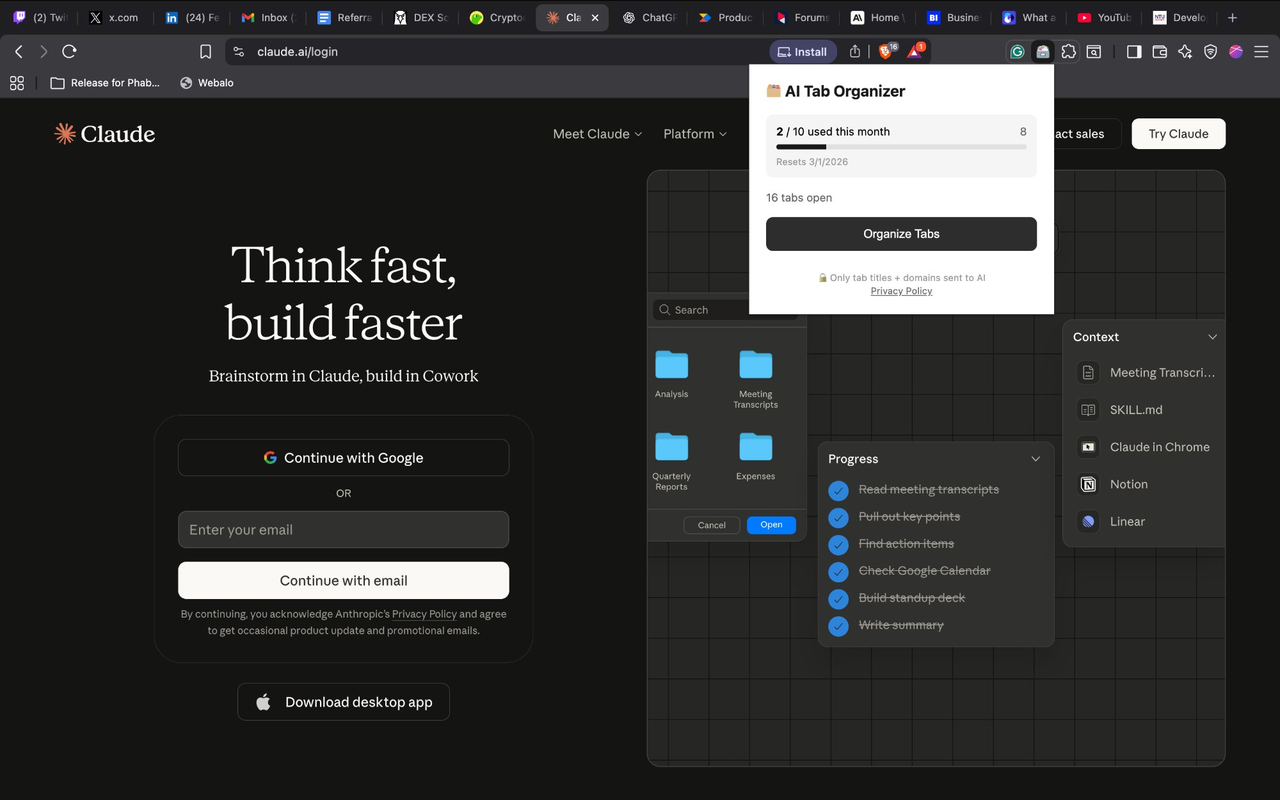The height and width of the screenshot is (800, 1280).
Task: Open the Brave Wallet icon
Action: click(1160, 52)
